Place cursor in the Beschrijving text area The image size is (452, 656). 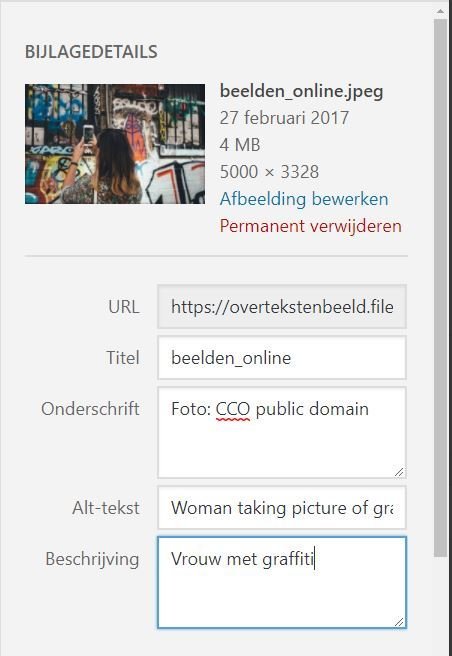(282, 582)
